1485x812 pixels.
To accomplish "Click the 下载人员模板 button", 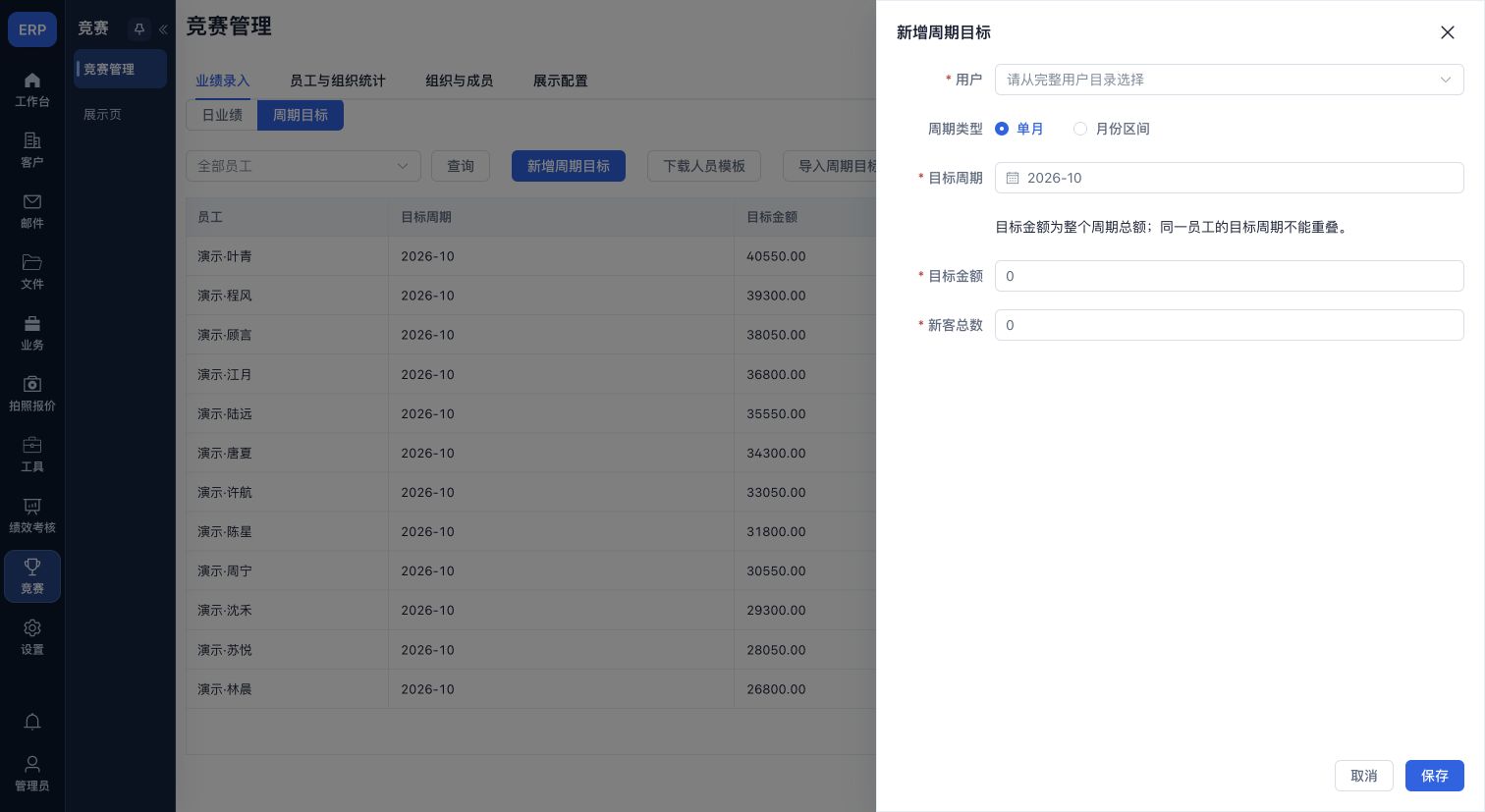I will point(704,166).
